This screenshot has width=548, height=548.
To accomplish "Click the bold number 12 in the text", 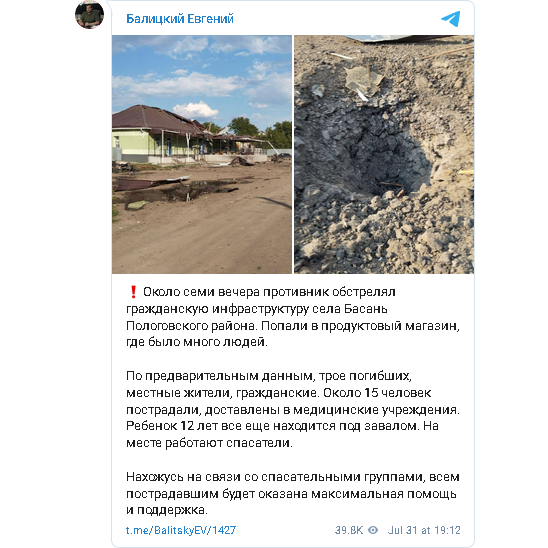I will (x=187, y=426).
